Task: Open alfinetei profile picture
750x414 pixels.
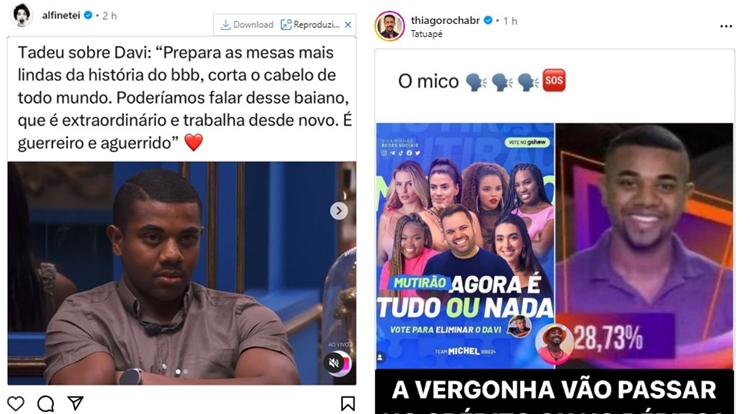Action: point(22,15)
